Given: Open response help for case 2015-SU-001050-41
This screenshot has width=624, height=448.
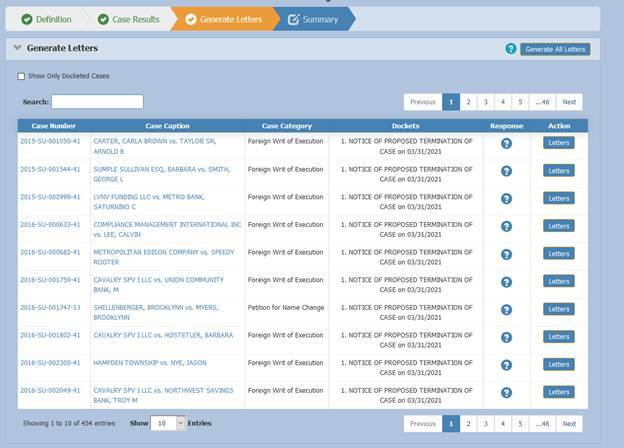Looking at the screenshot, I should 506,143.
